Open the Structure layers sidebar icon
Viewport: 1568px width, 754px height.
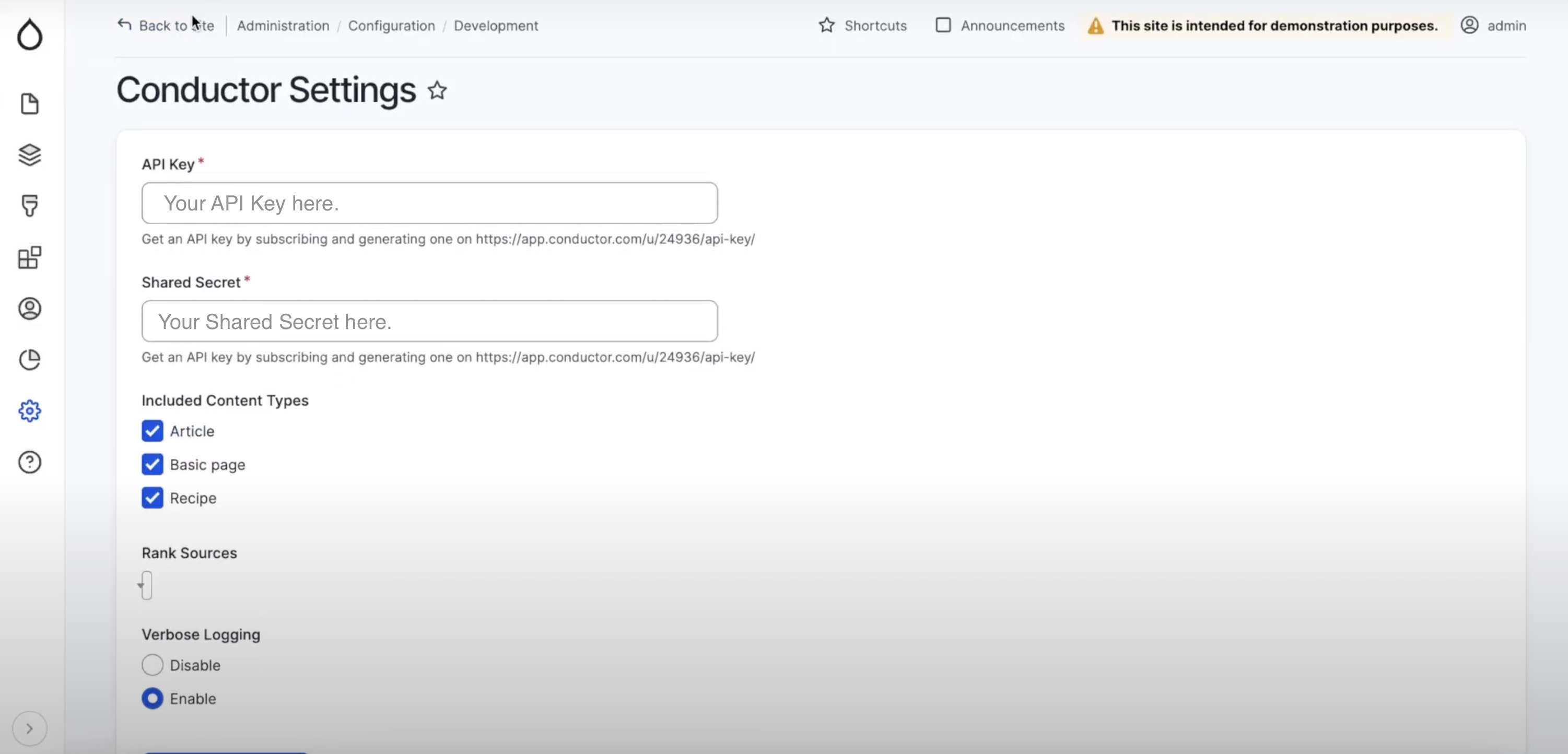(29, 155)
